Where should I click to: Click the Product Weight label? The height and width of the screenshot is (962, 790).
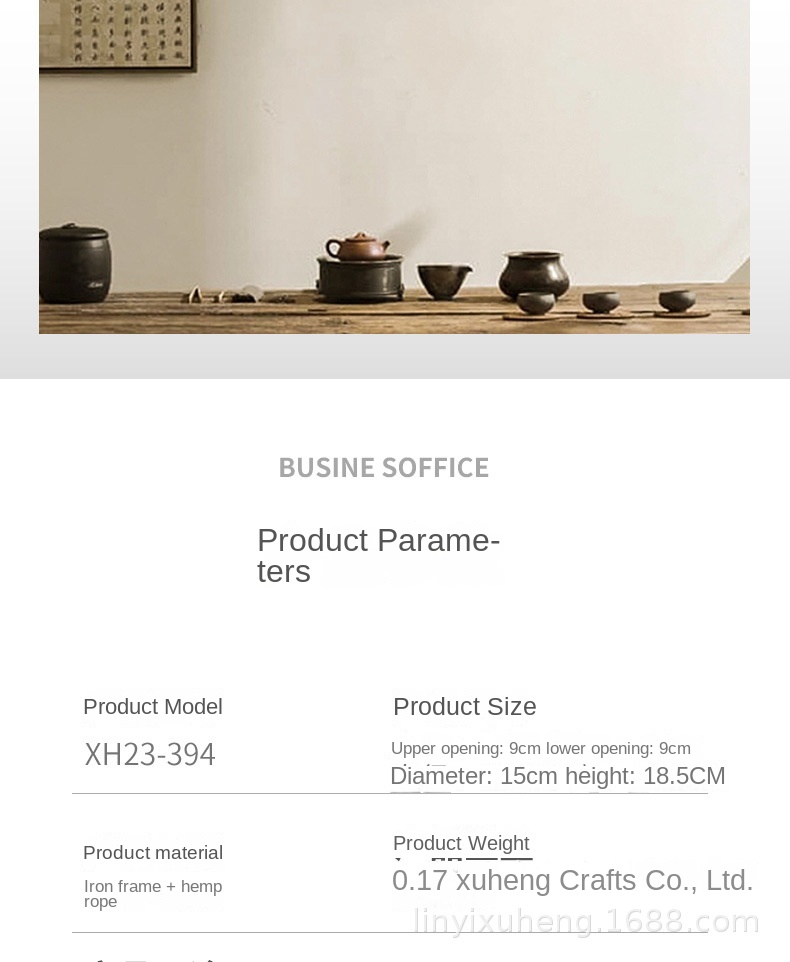[461, 843]
